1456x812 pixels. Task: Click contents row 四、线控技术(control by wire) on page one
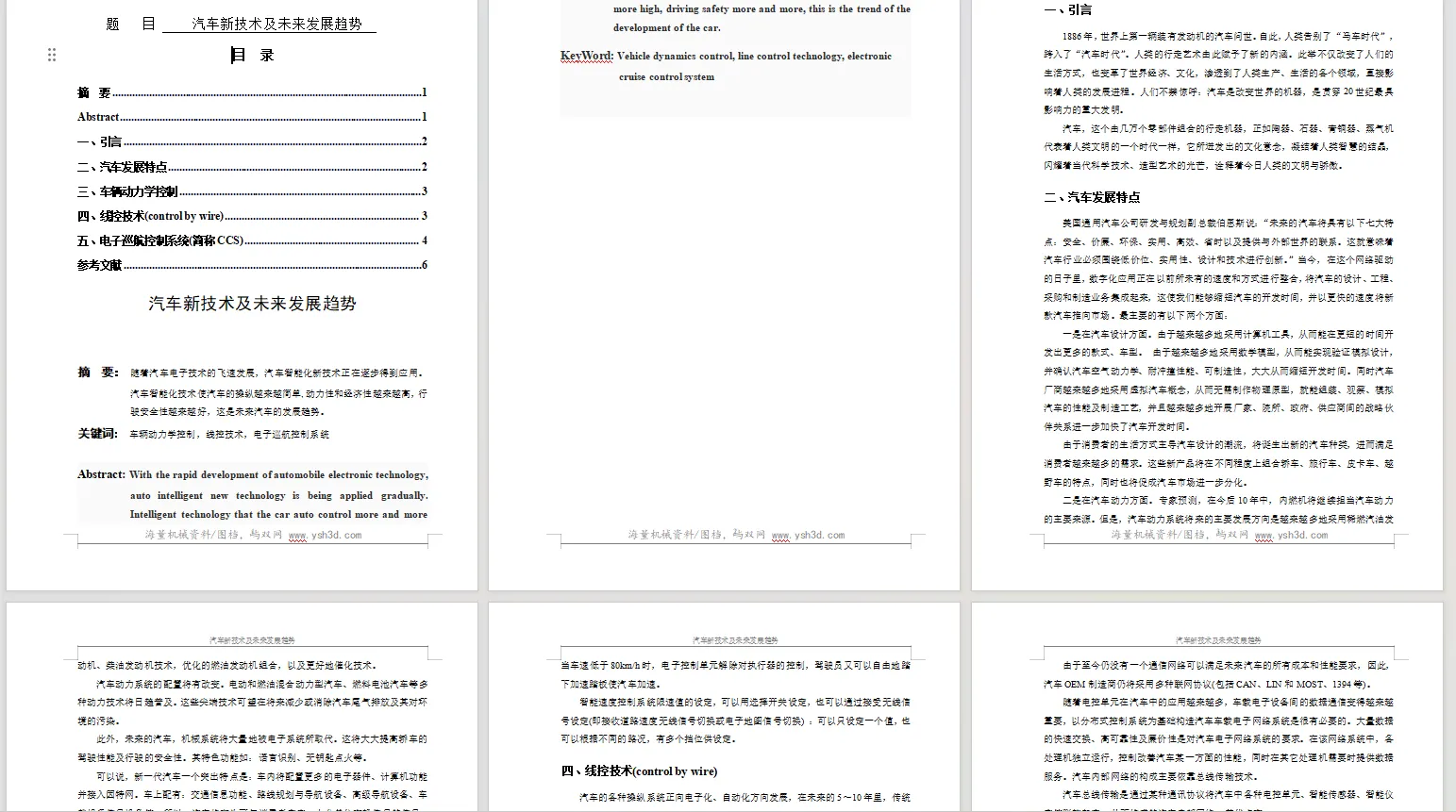click(x=252, y=216)
